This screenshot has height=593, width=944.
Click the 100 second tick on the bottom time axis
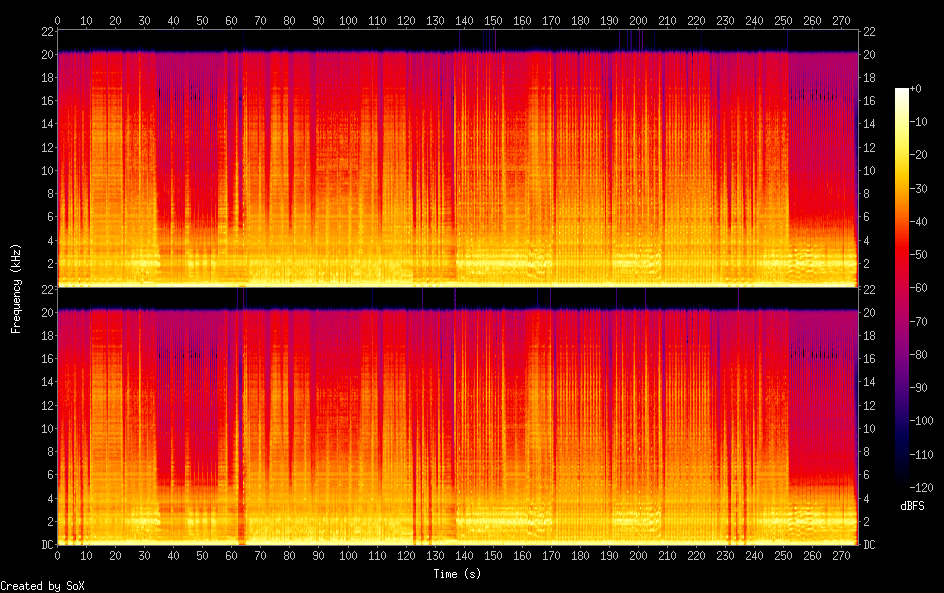tap(347, 557)
